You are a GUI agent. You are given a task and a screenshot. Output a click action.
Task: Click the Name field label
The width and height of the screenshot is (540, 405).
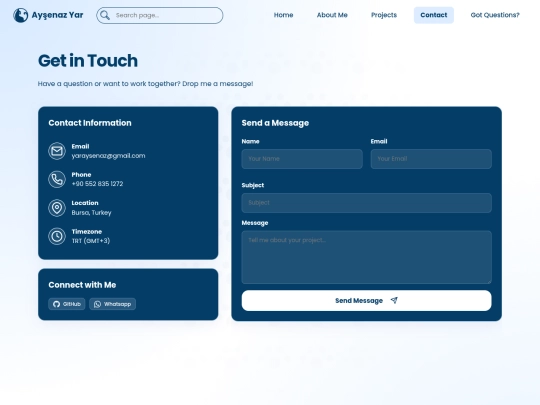(250, 141)
